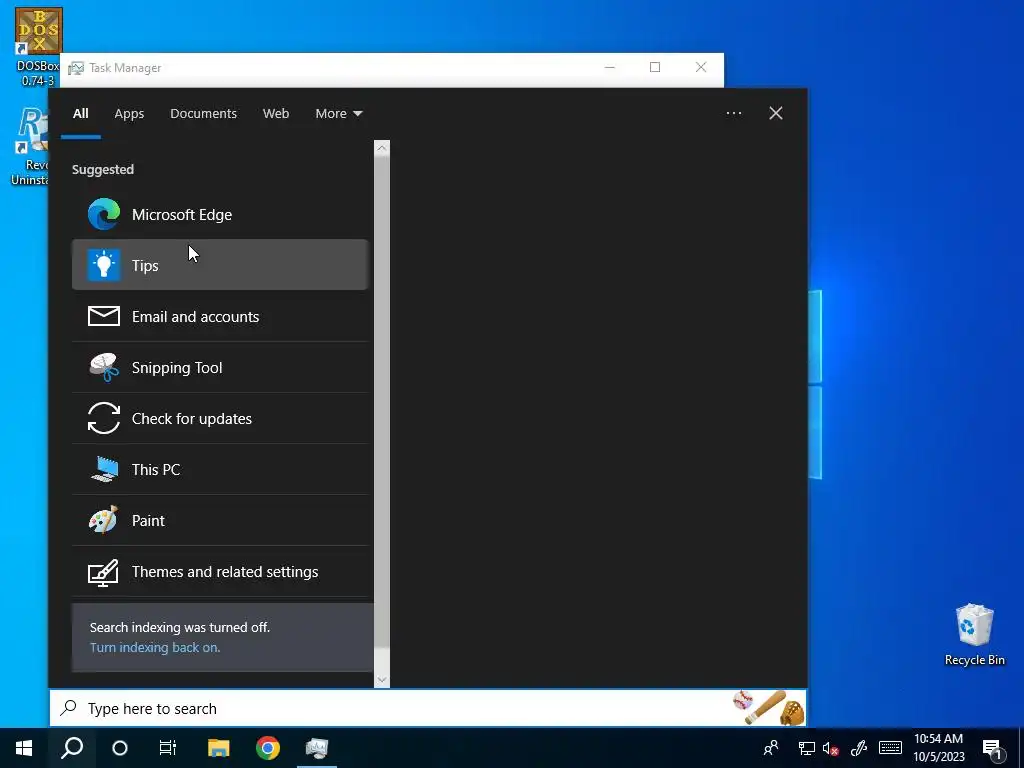
Task: Select the Revo Uninstaller desktop shortcut
Action: tap(30, 146)
